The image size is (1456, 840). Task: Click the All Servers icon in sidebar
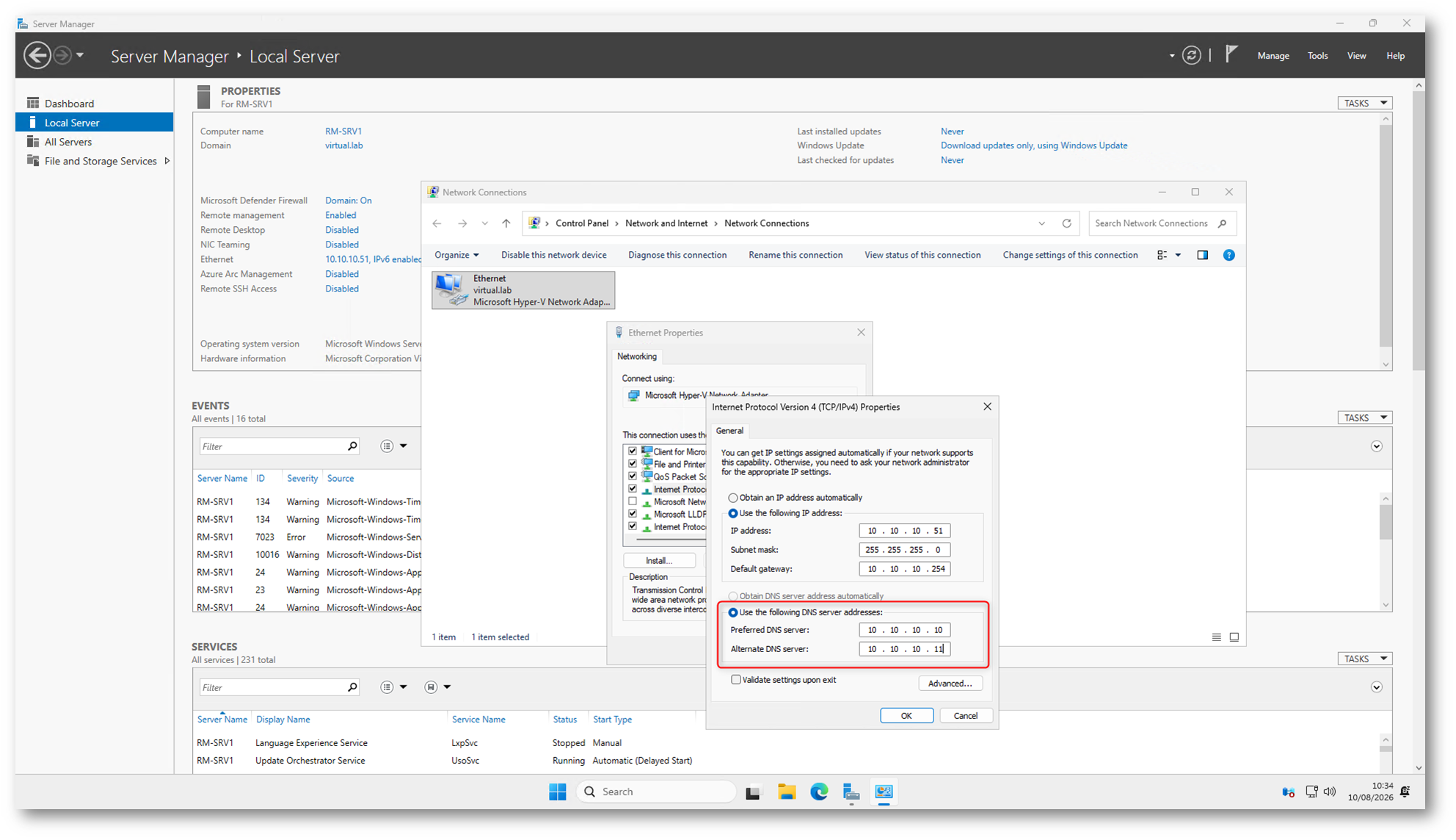33,142
